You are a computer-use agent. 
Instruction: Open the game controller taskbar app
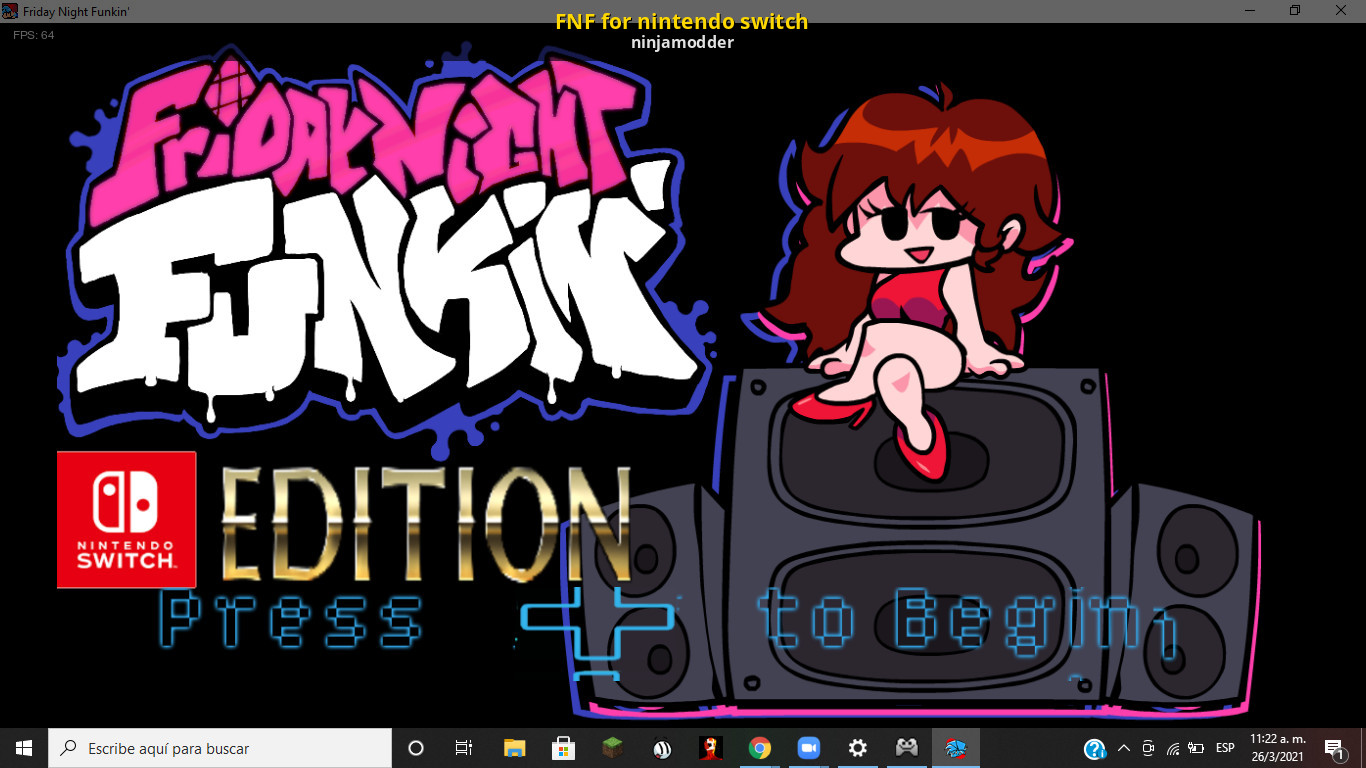906,748
